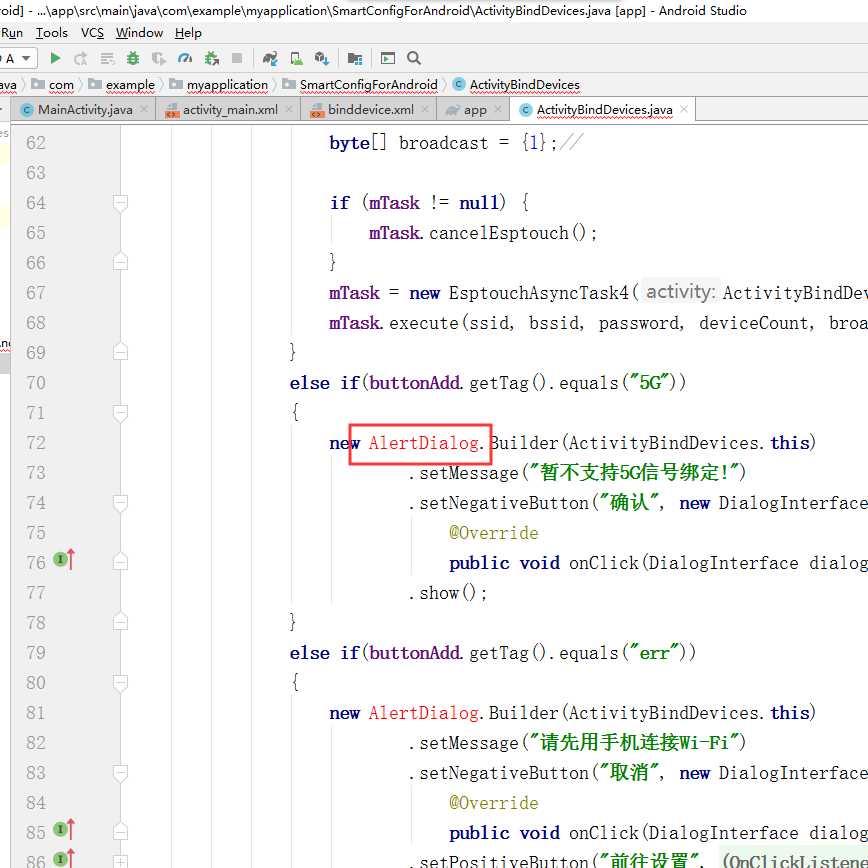Click the Debug app bug icon
Viewport: 868px width, 868px height.
click(133, 58)
